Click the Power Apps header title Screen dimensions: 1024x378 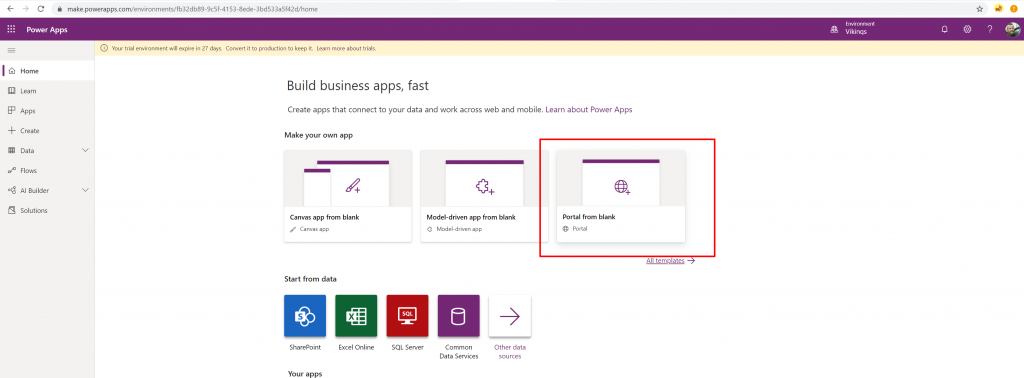(46, 29)
